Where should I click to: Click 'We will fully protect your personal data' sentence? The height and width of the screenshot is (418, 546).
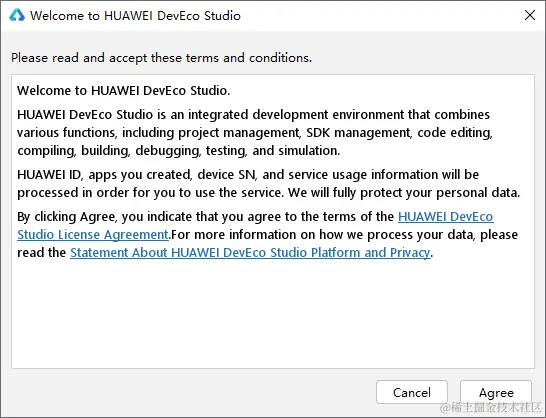[404, 193]
